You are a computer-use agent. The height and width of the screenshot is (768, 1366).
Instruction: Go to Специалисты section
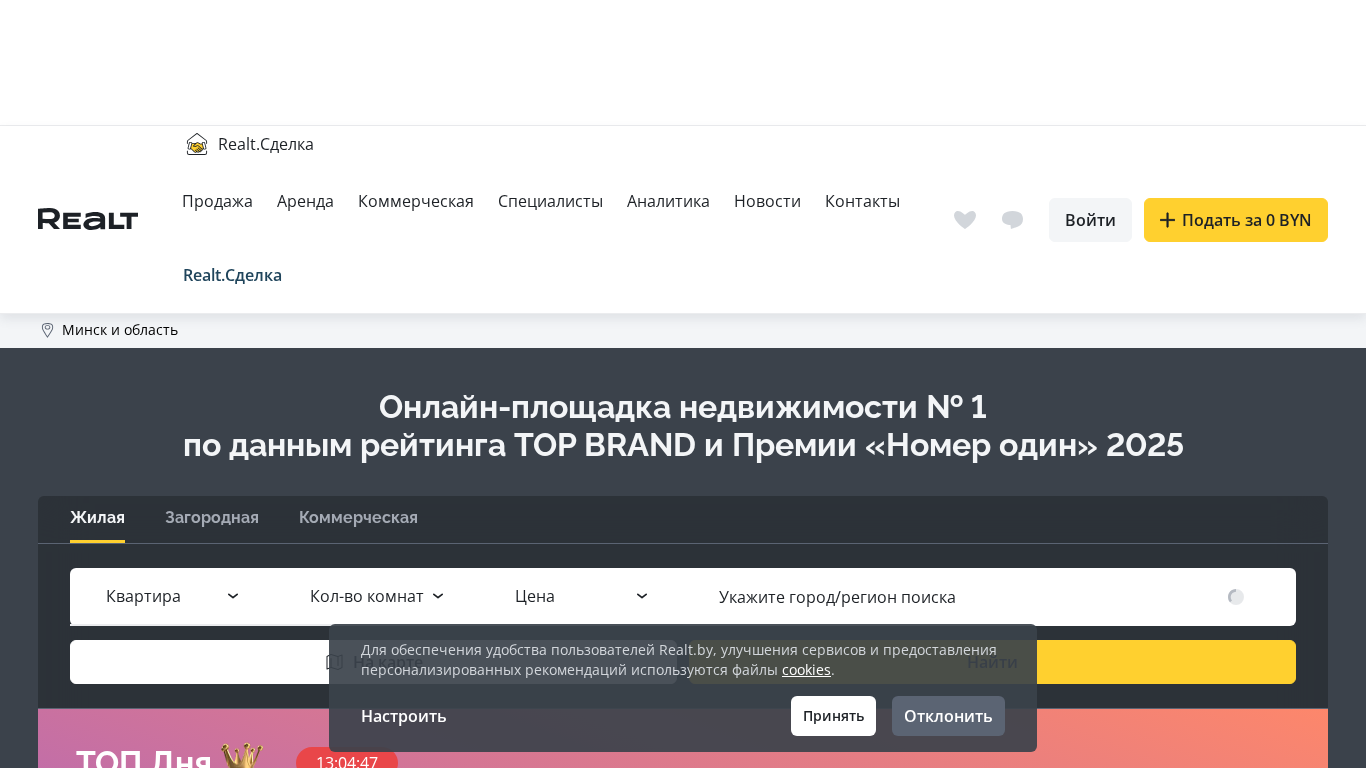click(x=550, y=201)
